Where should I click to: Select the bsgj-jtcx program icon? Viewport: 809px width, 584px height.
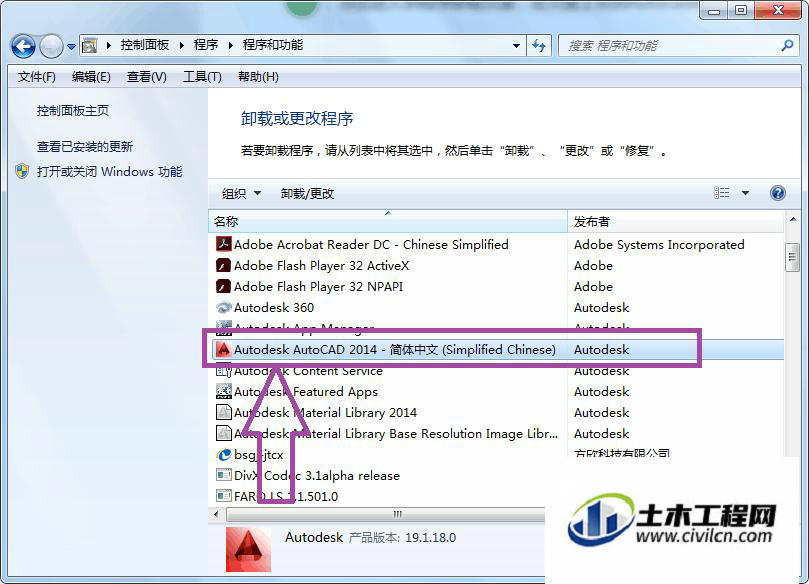pos(223,455)
